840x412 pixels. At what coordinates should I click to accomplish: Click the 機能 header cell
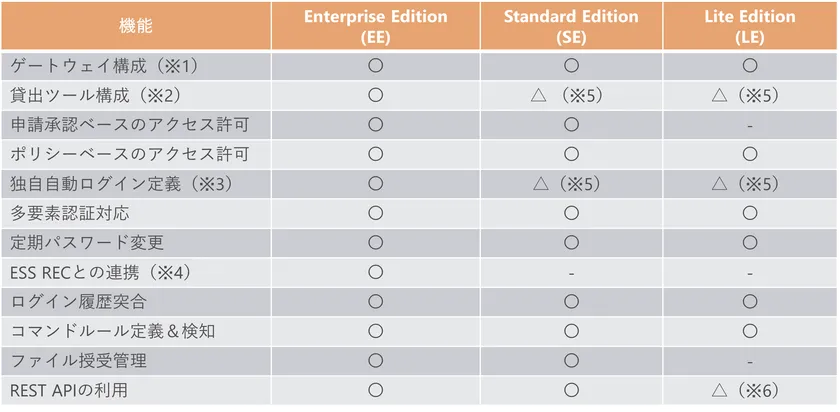(x=137, y=26)
